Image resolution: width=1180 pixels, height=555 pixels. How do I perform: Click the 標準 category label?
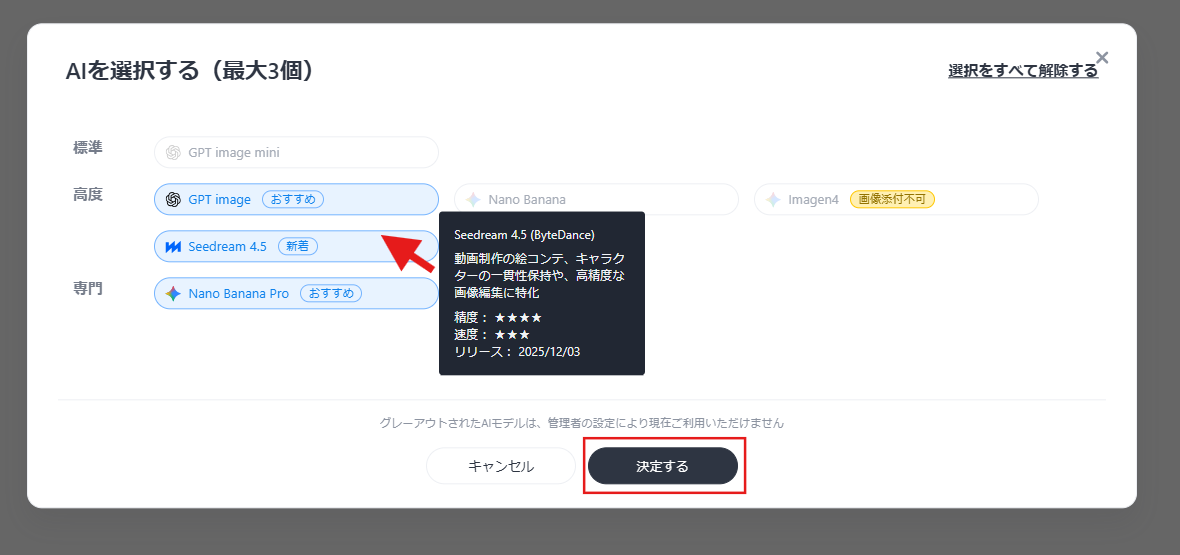(x=88, y=148)
